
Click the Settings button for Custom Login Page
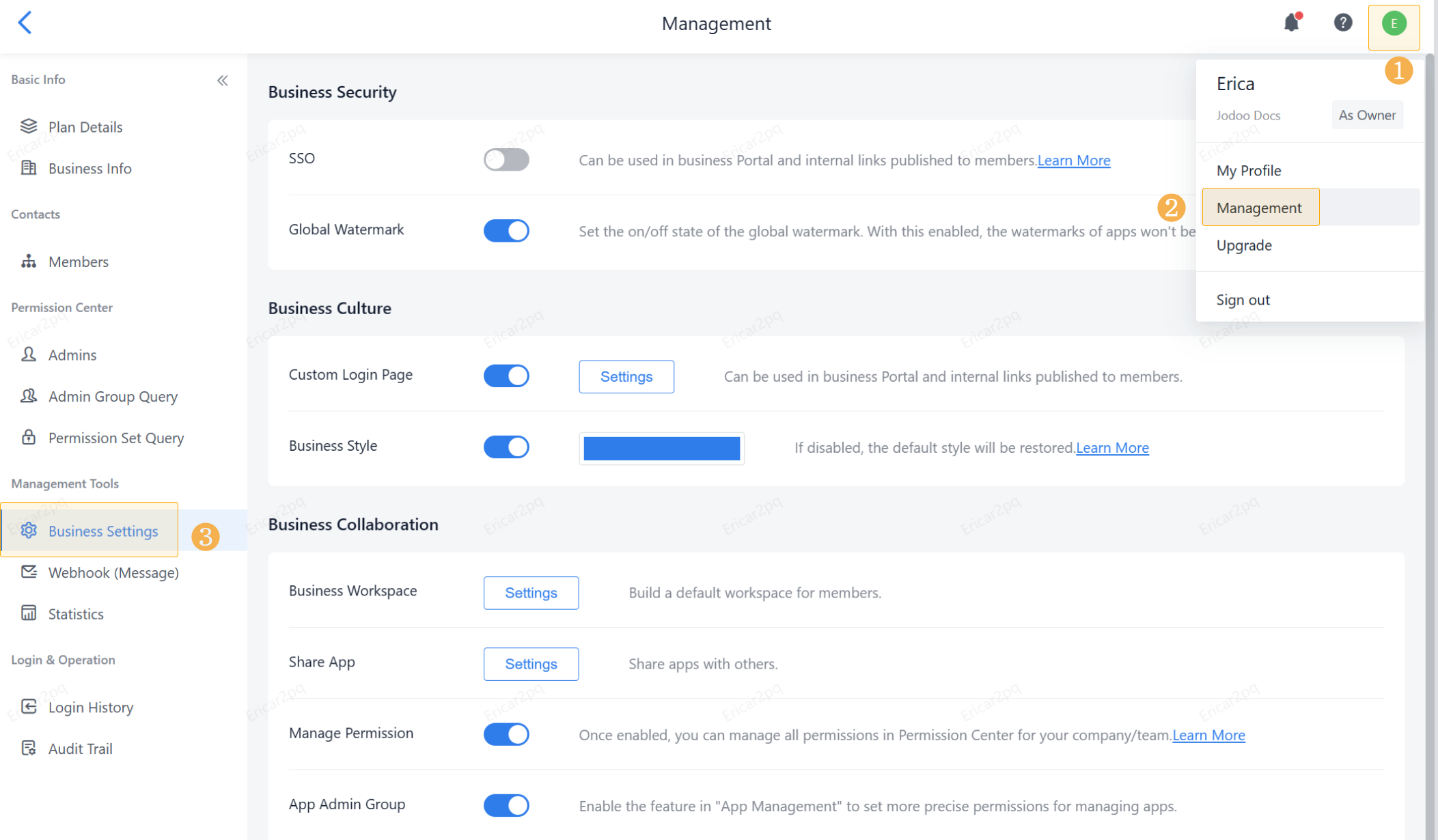626,376
